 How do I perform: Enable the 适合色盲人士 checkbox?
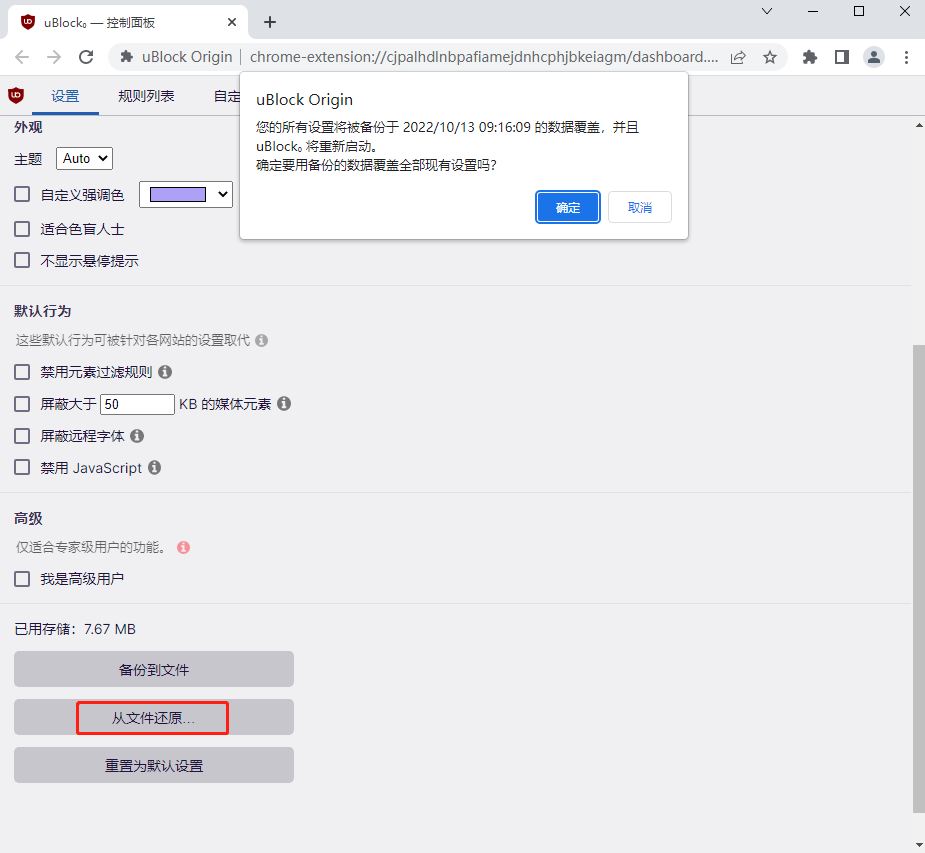tap(22, 229)
